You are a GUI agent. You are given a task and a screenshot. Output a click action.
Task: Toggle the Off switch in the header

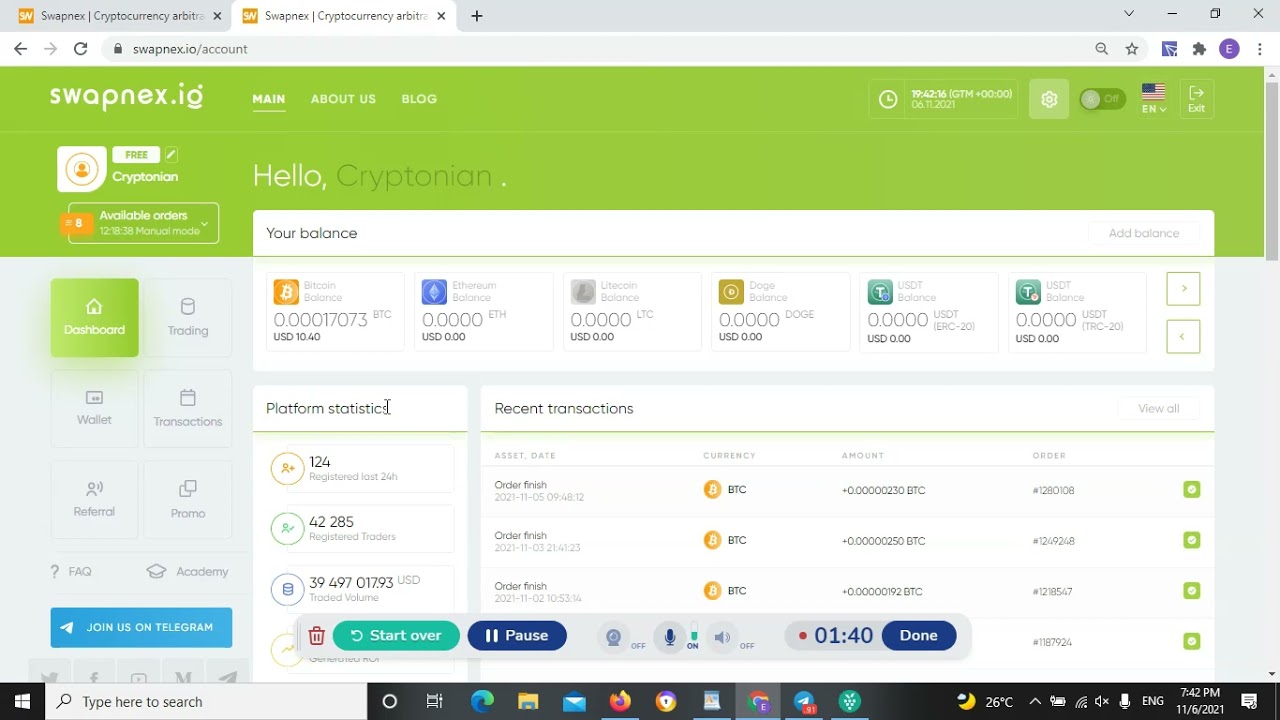(1102, 99)
